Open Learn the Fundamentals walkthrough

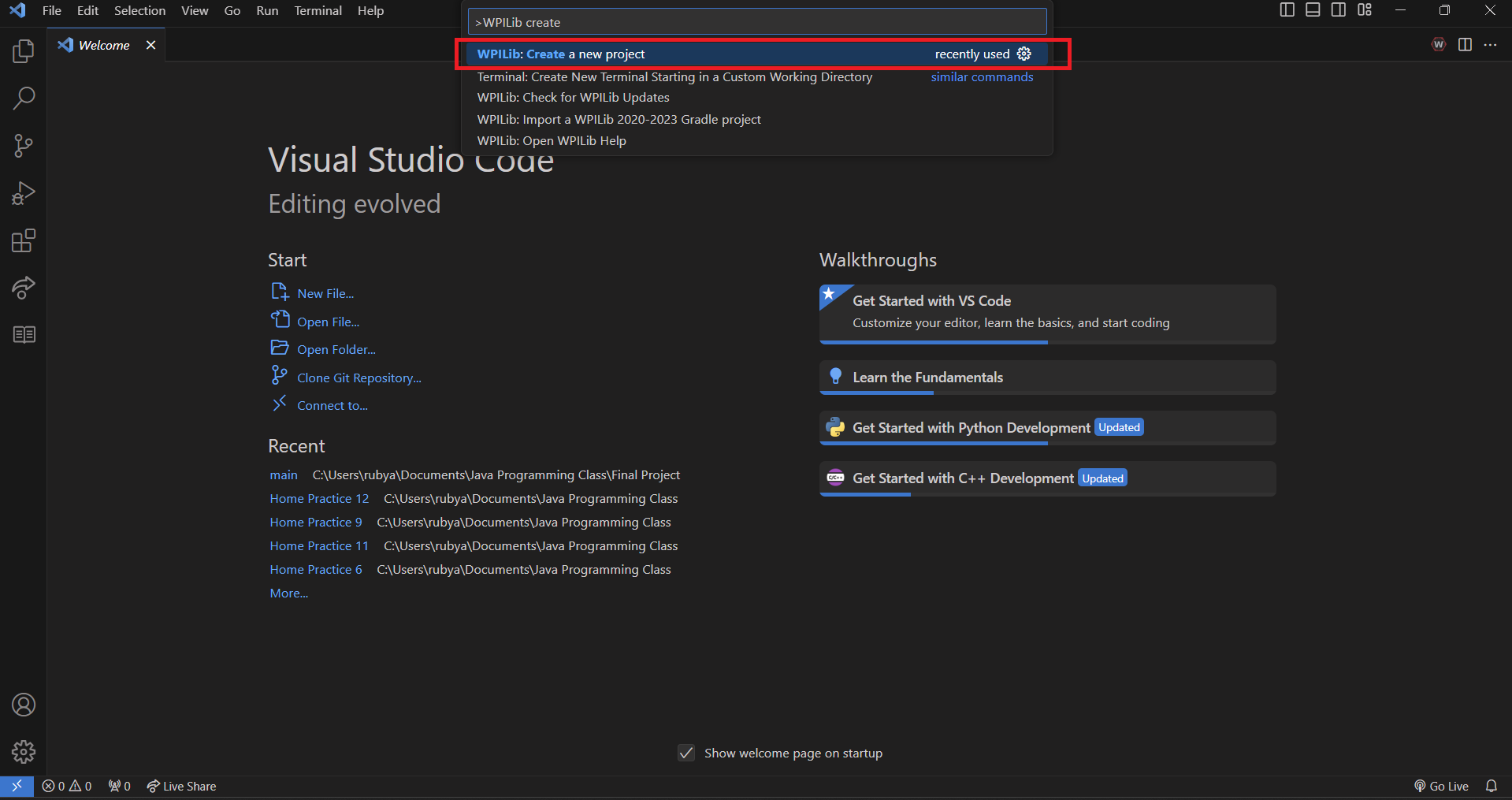[1047, 378]
